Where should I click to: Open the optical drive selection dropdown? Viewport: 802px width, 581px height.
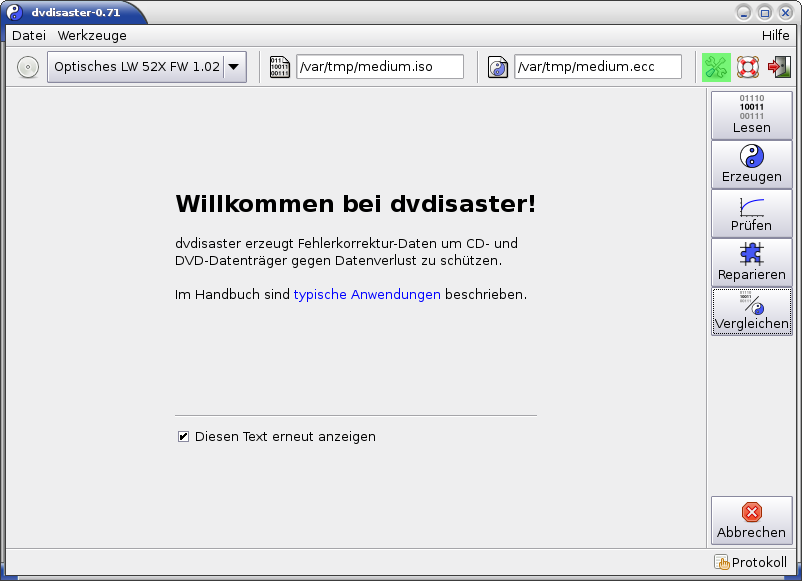[147, 66]
